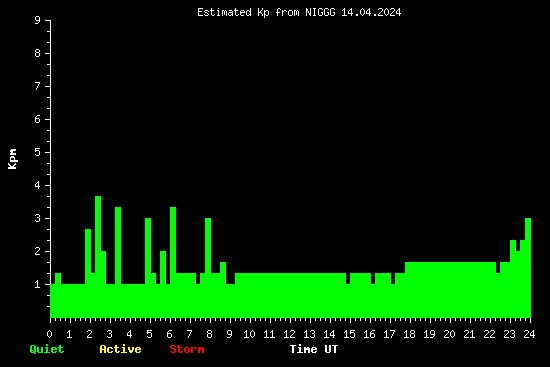Click the x-axis tick label 12
Image resolution: width=550 pixels, height=367 pixels.
tap(289, 334)
